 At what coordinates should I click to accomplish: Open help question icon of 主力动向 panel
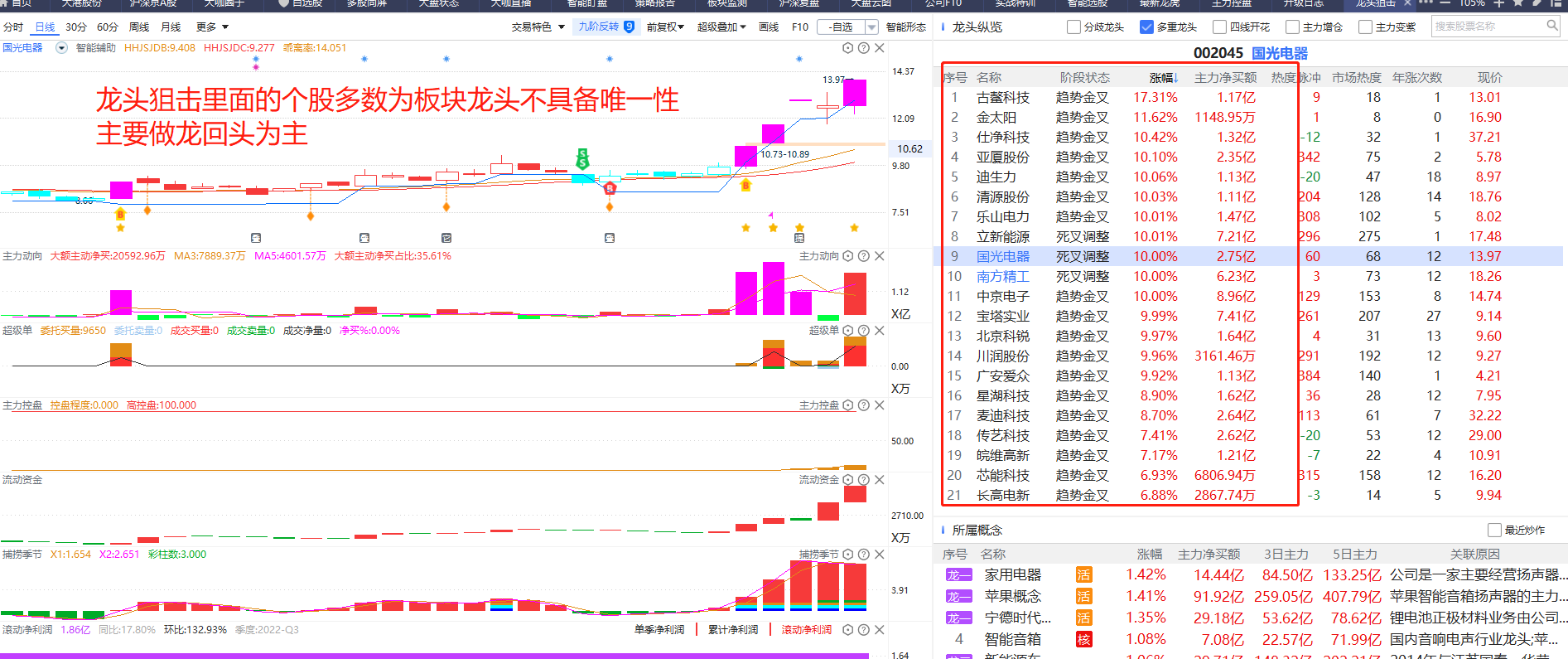[x=863, y=256]
